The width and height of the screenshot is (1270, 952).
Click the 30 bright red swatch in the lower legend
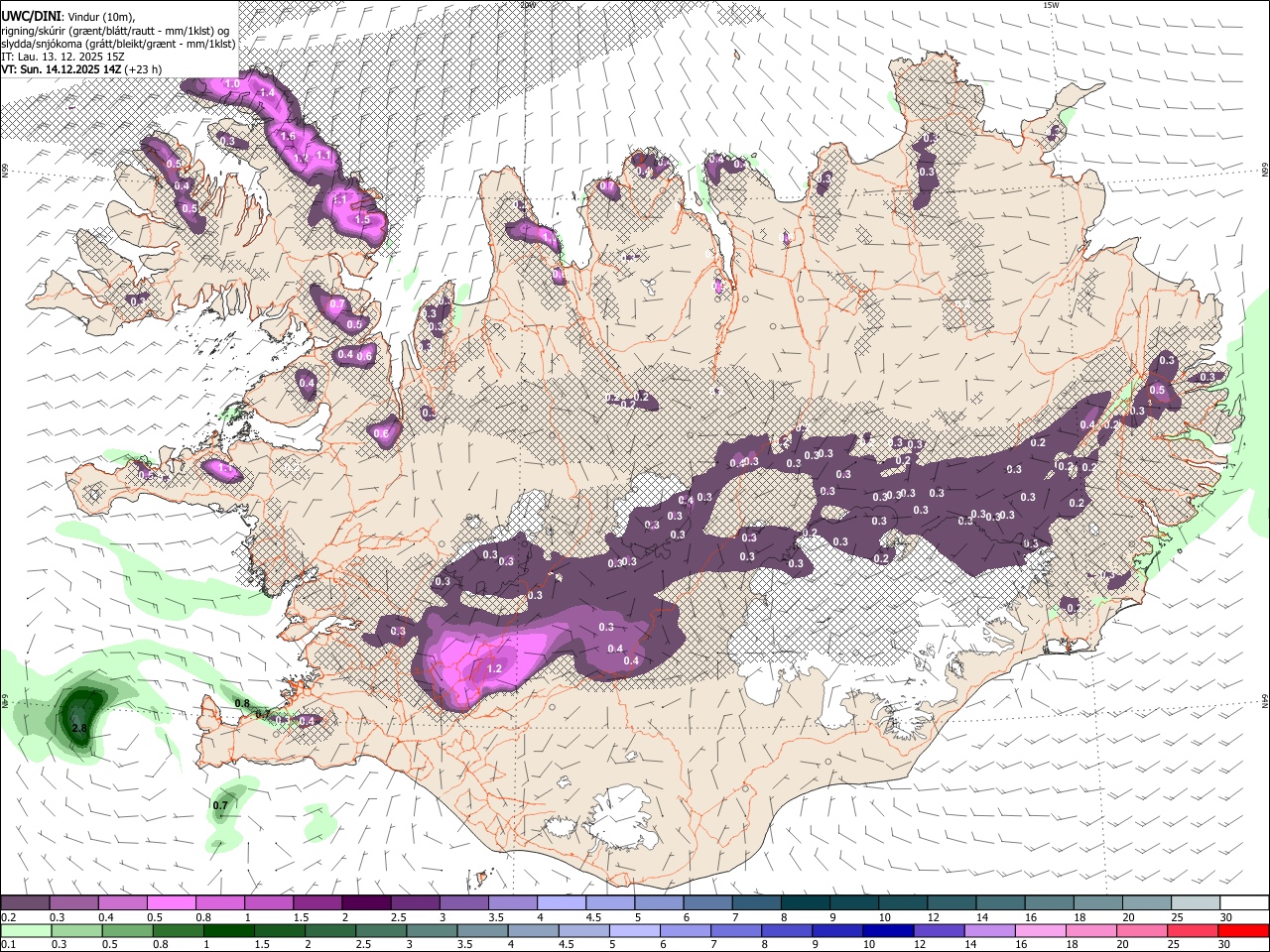(x=1242, y=931)
